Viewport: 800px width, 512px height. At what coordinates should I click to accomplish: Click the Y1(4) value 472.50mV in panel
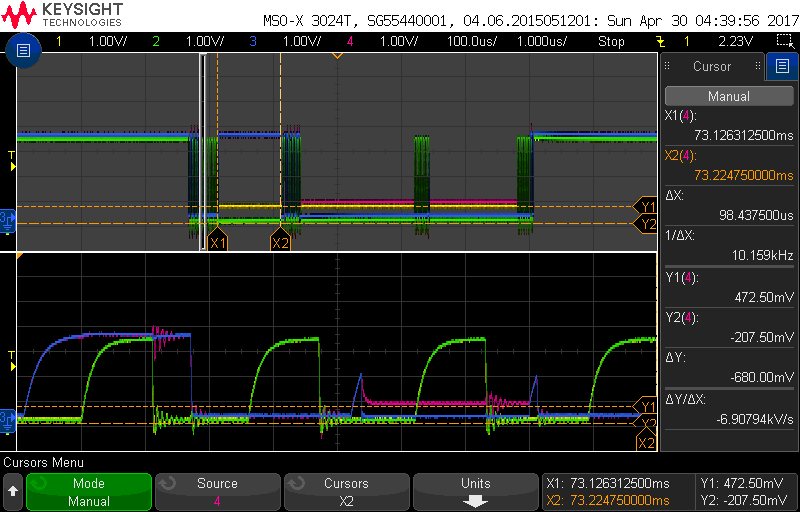[764, 297]
